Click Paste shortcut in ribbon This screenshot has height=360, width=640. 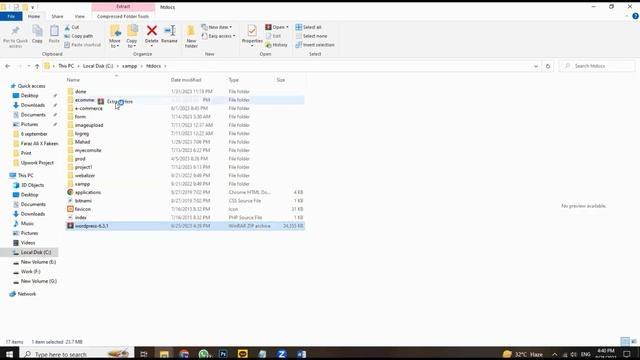tap(82, 45)
